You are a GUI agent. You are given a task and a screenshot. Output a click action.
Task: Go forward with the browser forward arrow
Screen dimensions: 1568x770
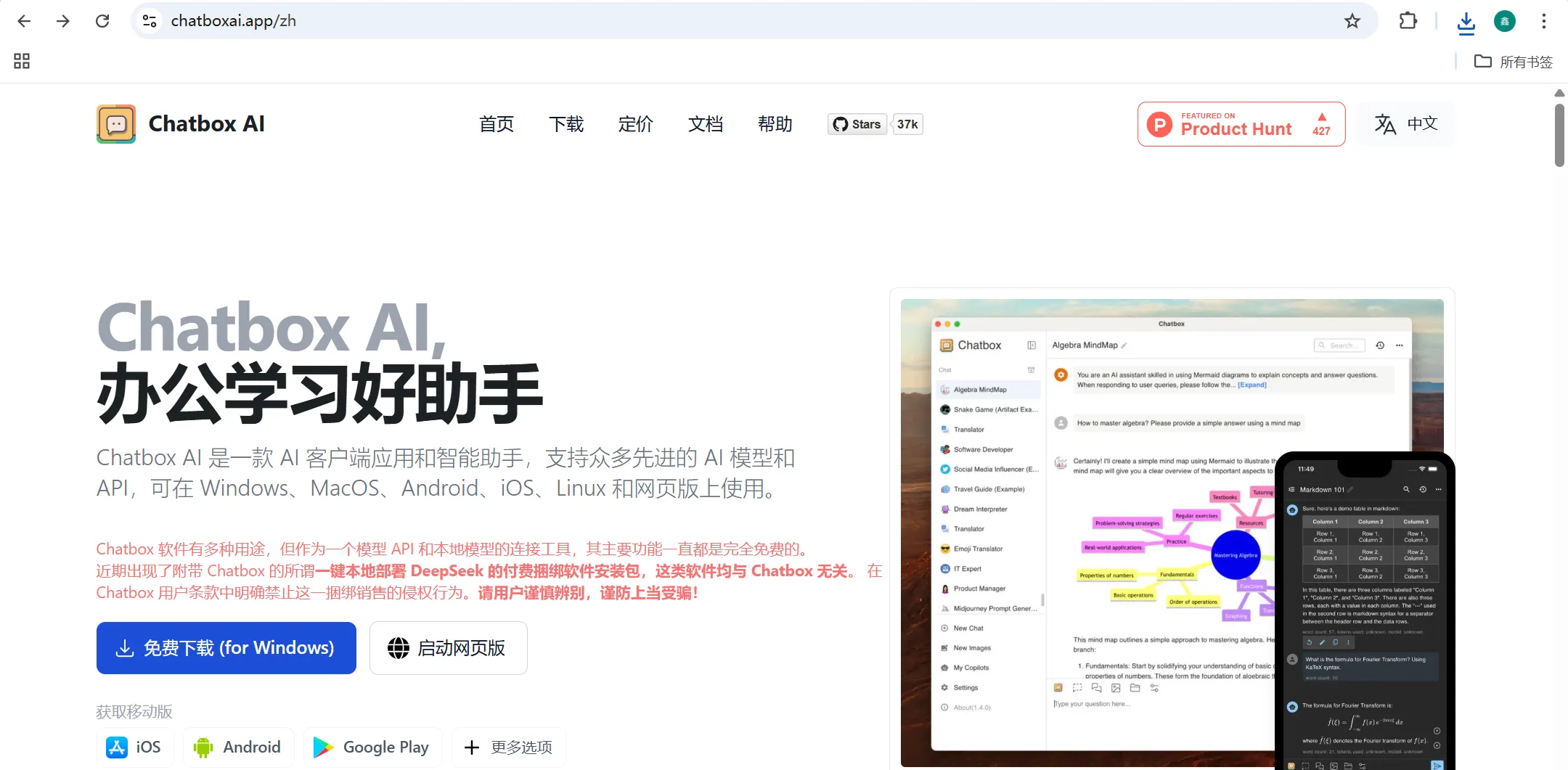coord(63,21)
